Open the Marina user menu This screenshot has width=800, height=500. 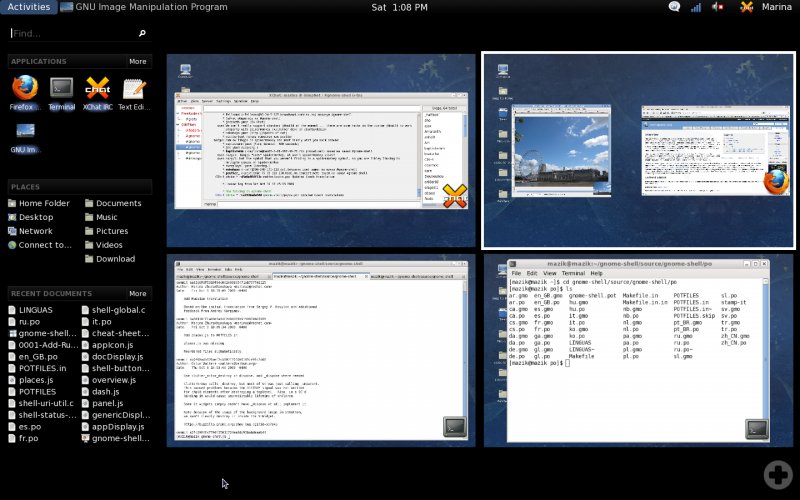pyautogui.click(x=778, y=7)
